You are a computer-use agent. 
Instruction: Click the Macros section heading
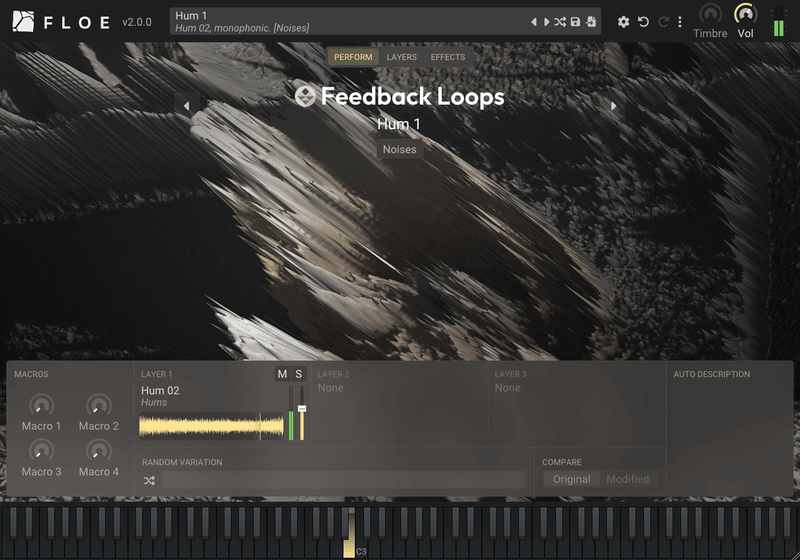[31, 374]
